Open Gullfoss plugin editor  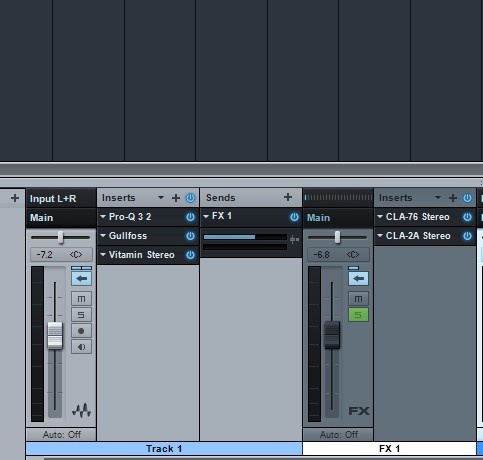tap(128, 236)
